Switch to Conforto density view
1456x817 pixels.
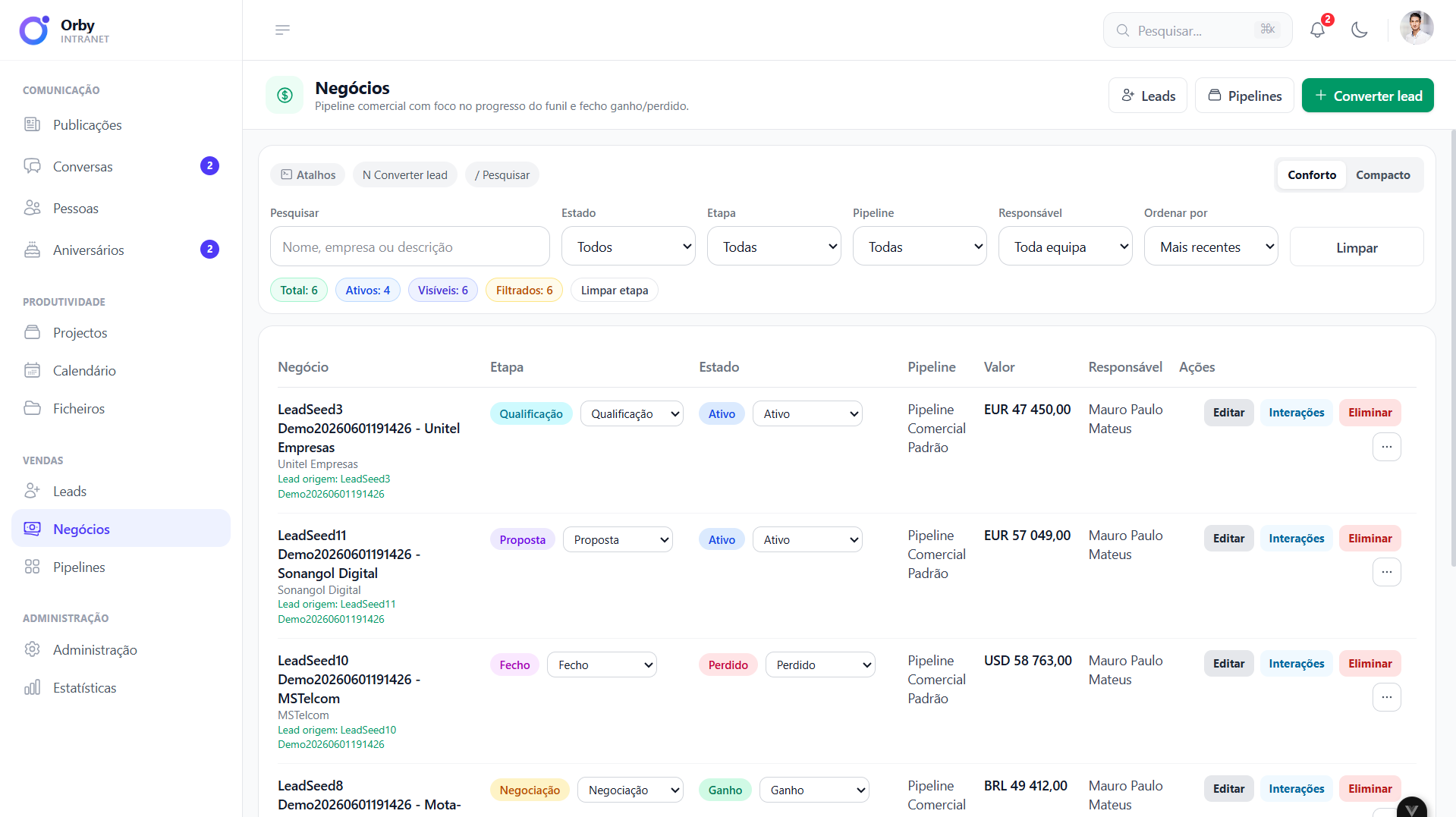click(1311, 175)
